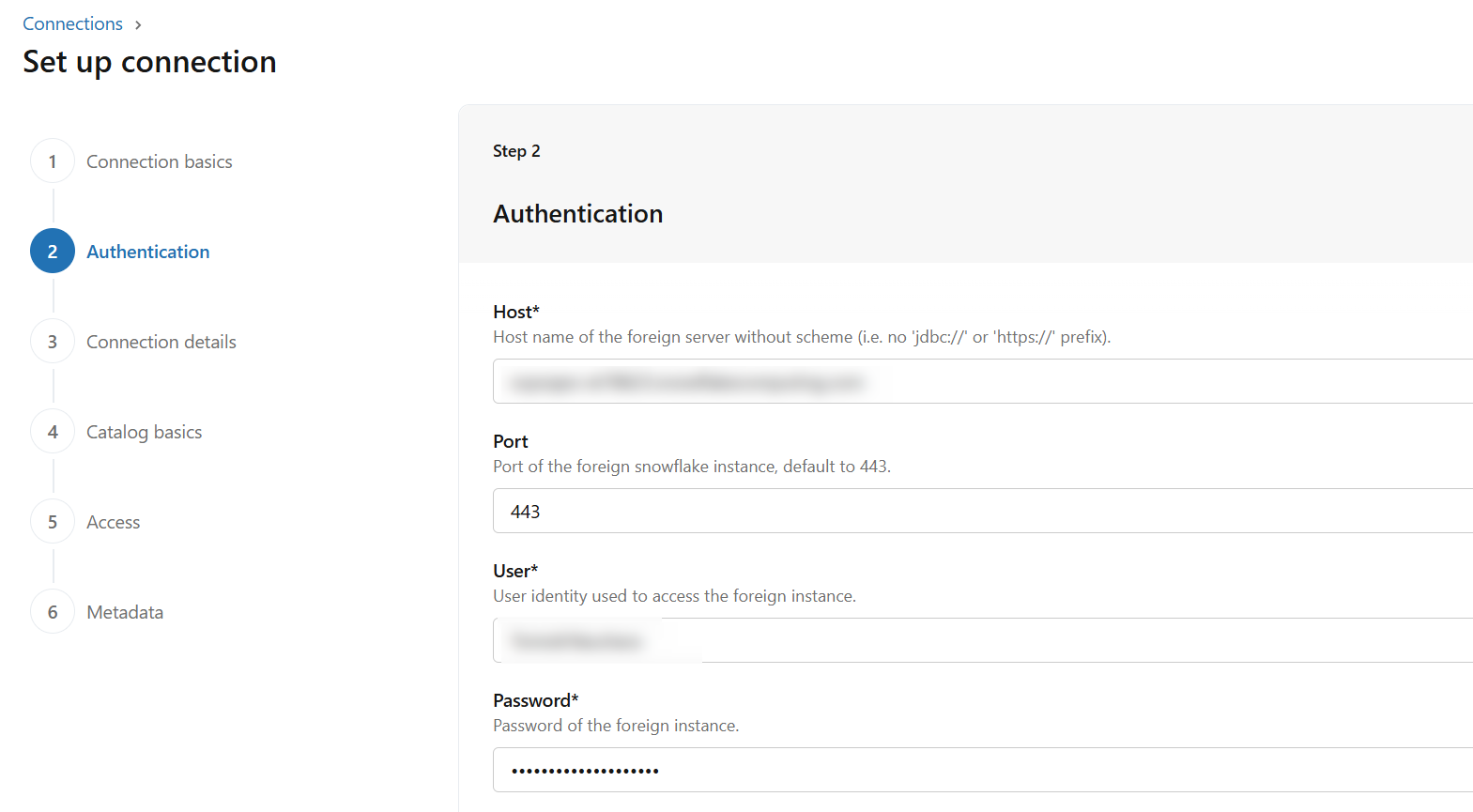This screenshot has height=812, width=1473.
Task: Select the Authentication step label
Action: click(147, 252)
